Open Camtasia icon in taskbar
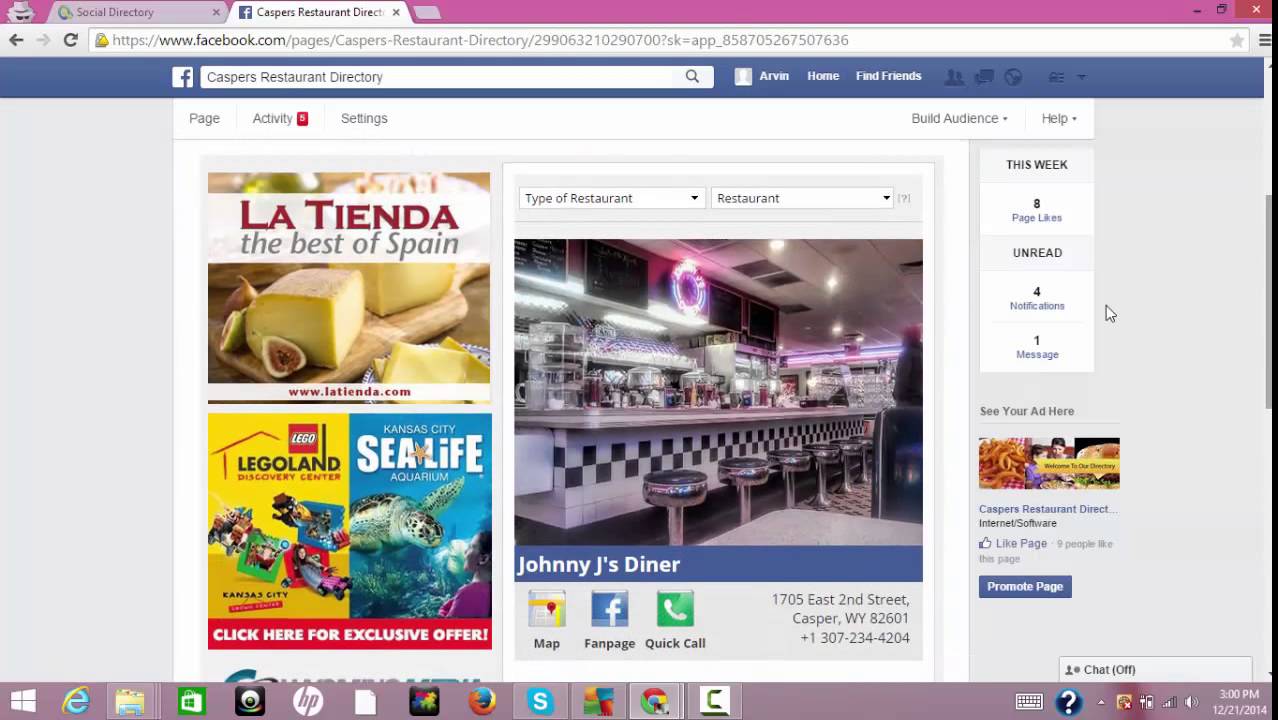This screenshot has height=720, width=1278. [x=714, y=701]
